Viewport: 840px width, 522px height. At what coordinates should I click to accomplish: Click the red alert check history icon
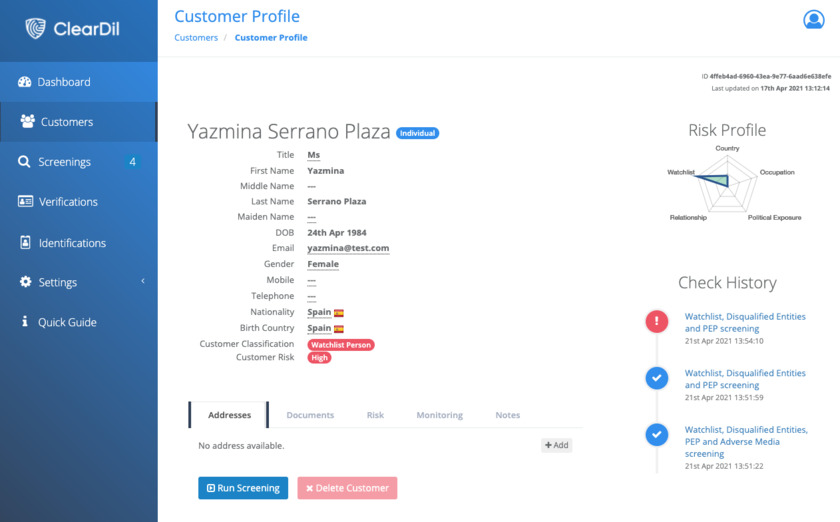pos(656,322)
